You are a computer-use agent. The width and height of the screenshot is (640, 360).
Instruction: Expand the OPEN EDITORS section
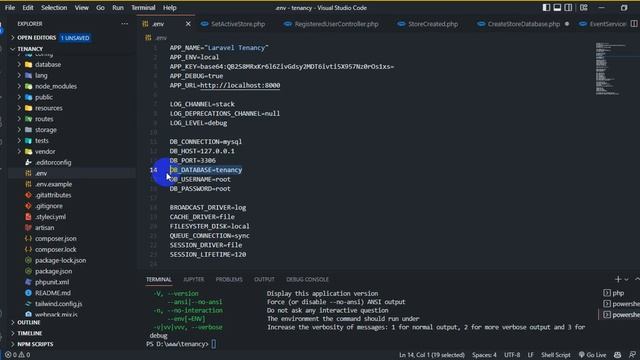(13, 38)
